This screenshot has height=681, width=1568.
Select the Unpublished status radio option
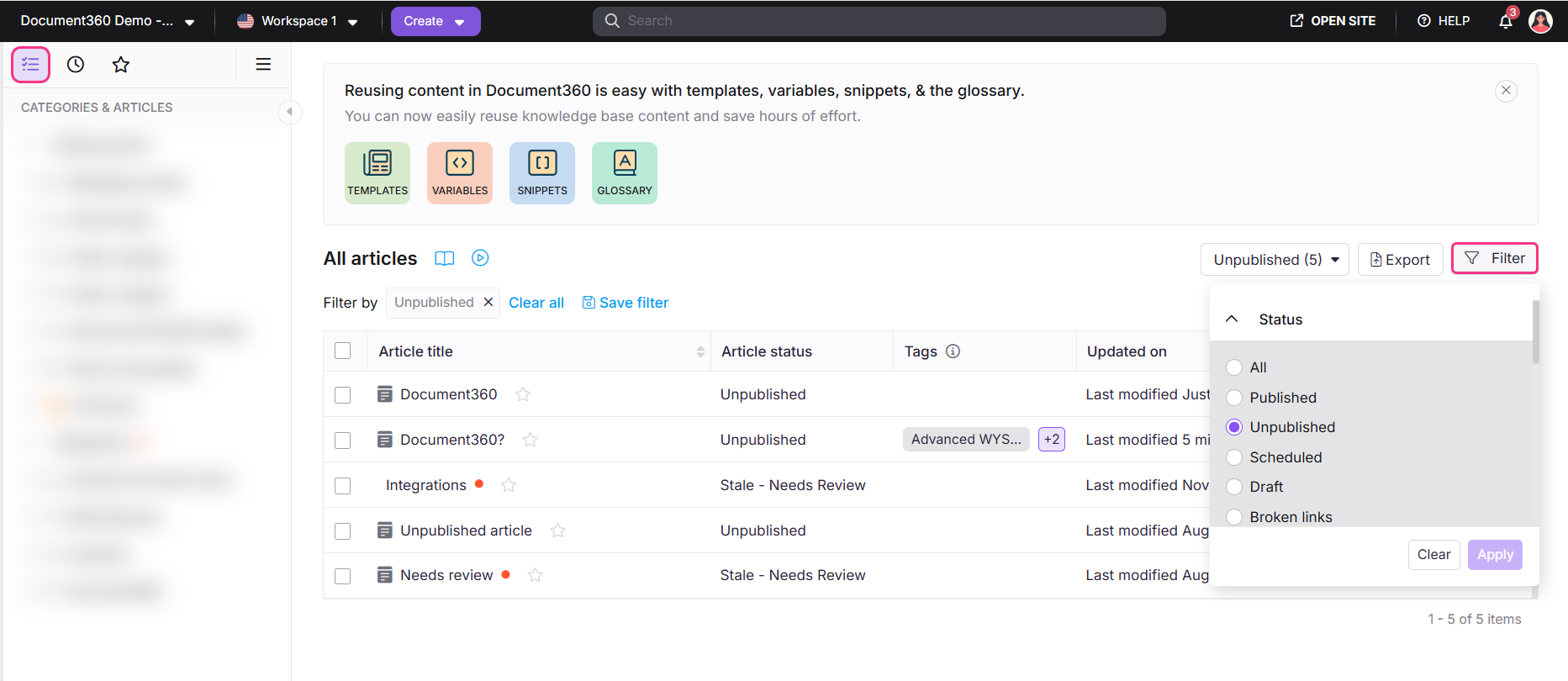(x=1234, y=427)
